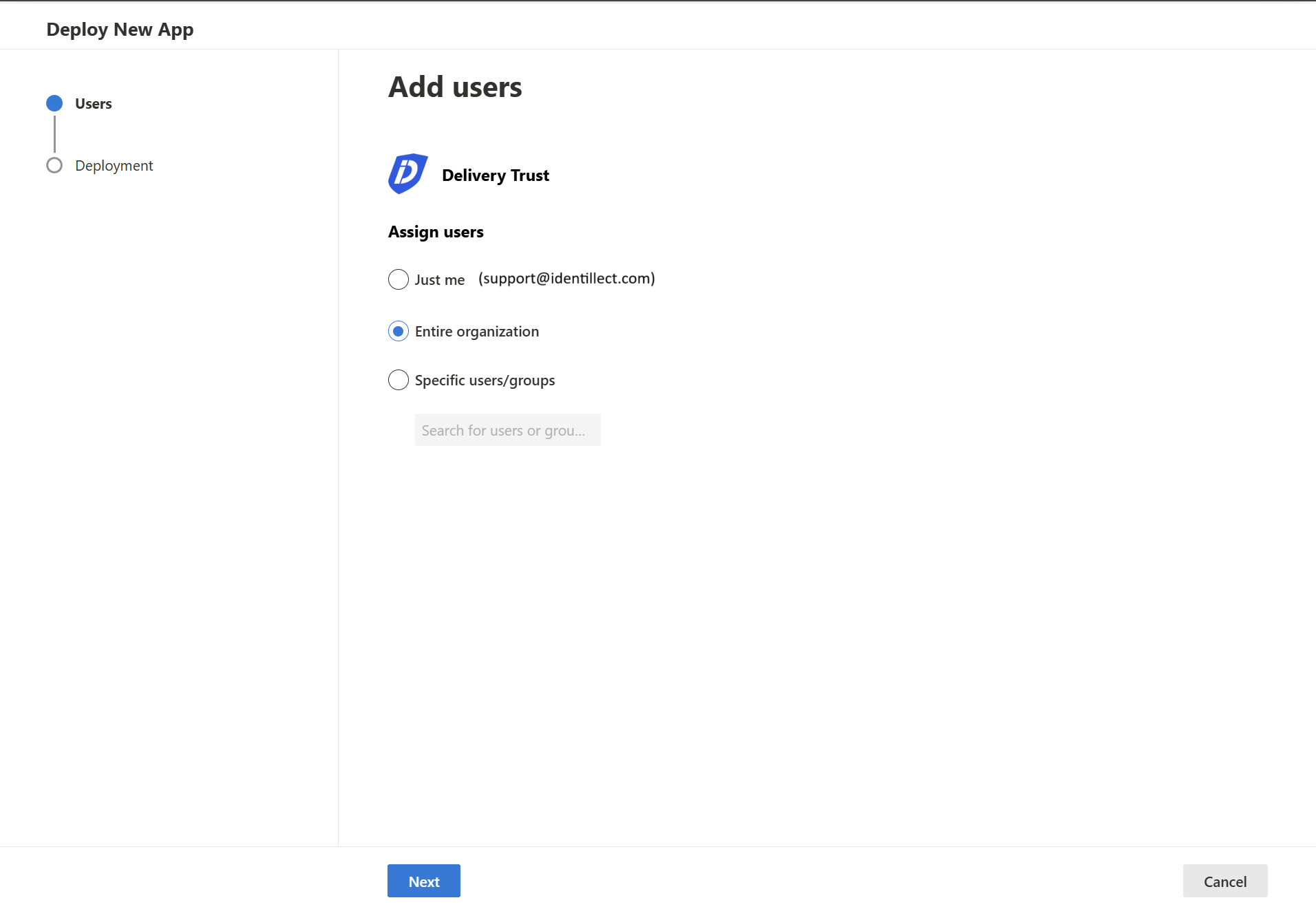Select the Entire organization radio button
The width and height of the screenshot is (1316, 909).
(399, 332)
